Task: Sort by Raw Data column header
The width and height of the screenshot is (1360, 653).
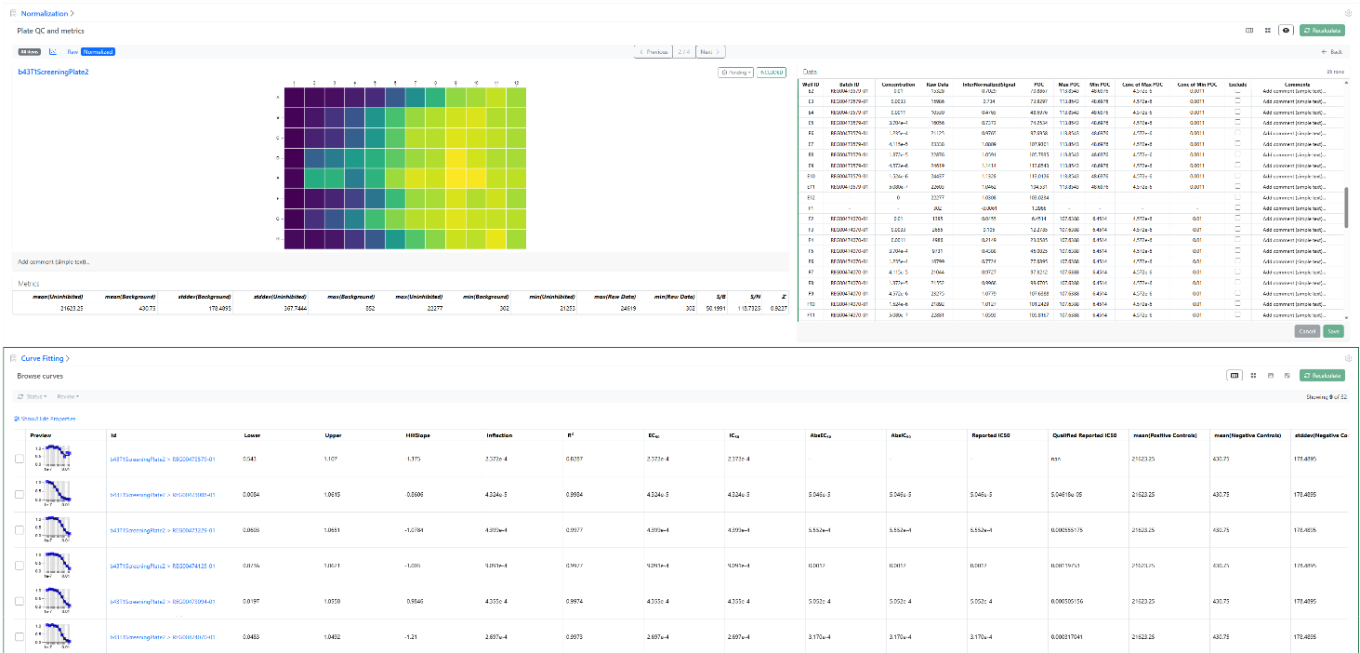Action: 937,84
